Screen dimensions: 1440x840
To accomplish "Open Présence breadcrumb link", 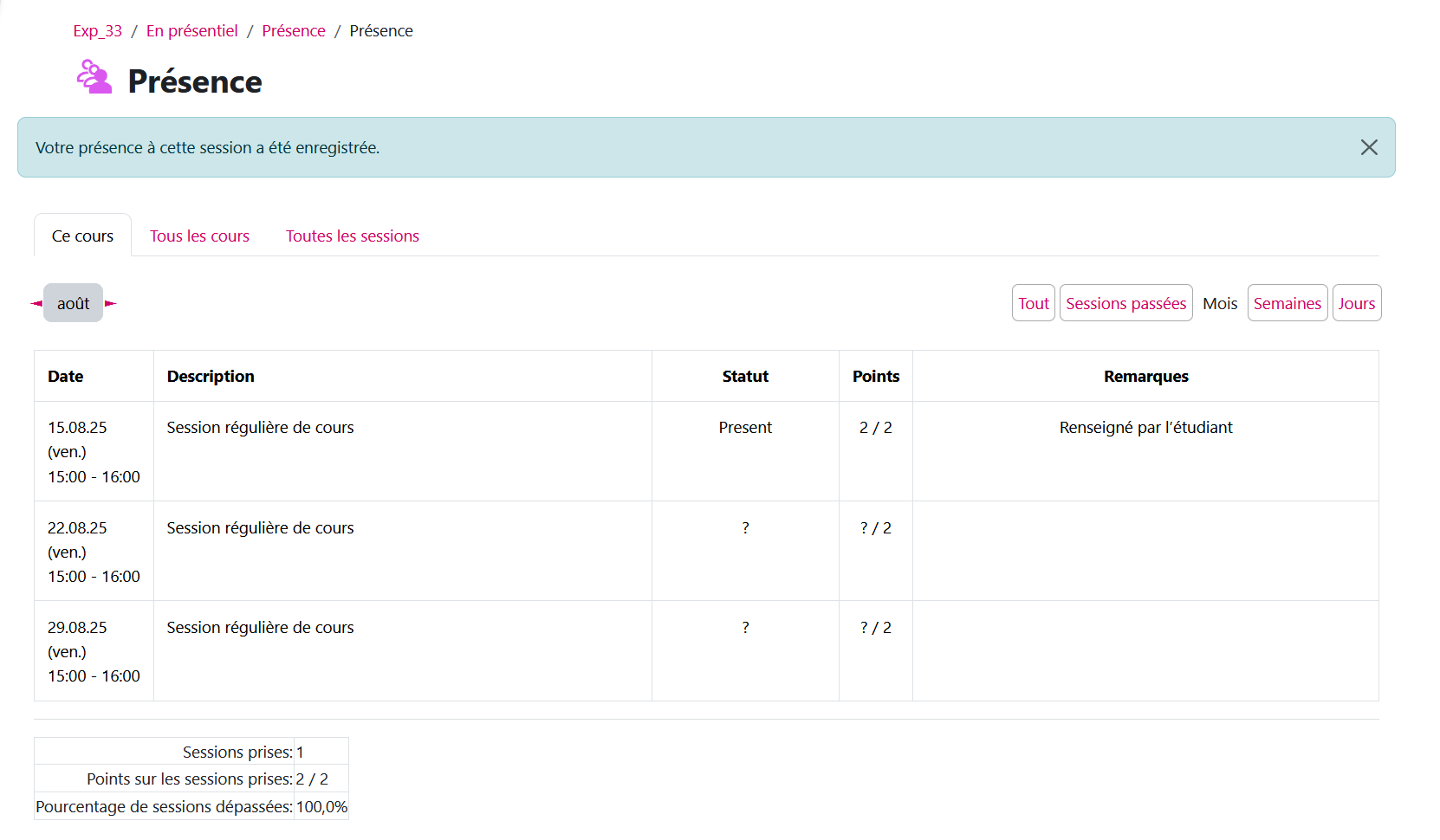I will coord(293,31).
